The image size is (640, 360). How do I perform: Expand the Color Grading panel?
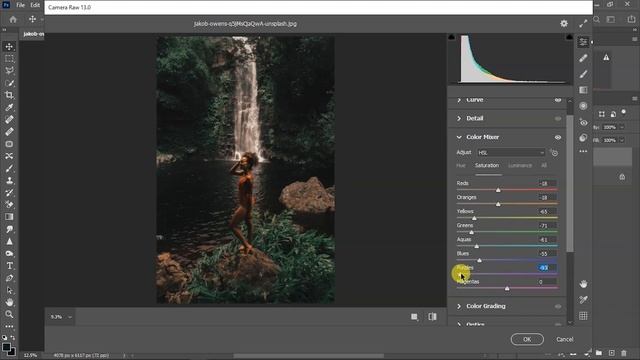tap(459, 306)
